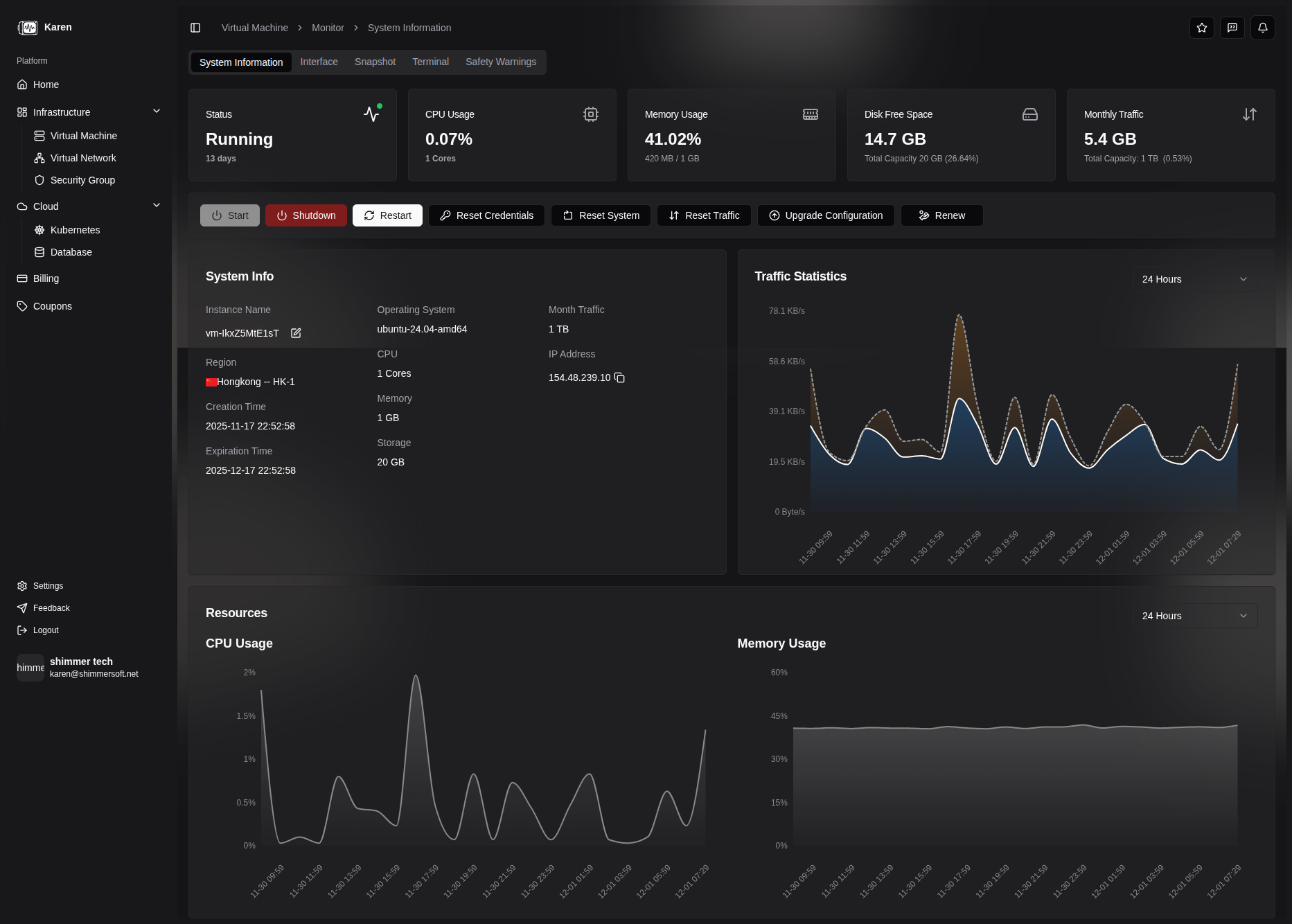Favorite this page via the star icon
This screenshot has height=924, width=1292.
coord(1202,28)
